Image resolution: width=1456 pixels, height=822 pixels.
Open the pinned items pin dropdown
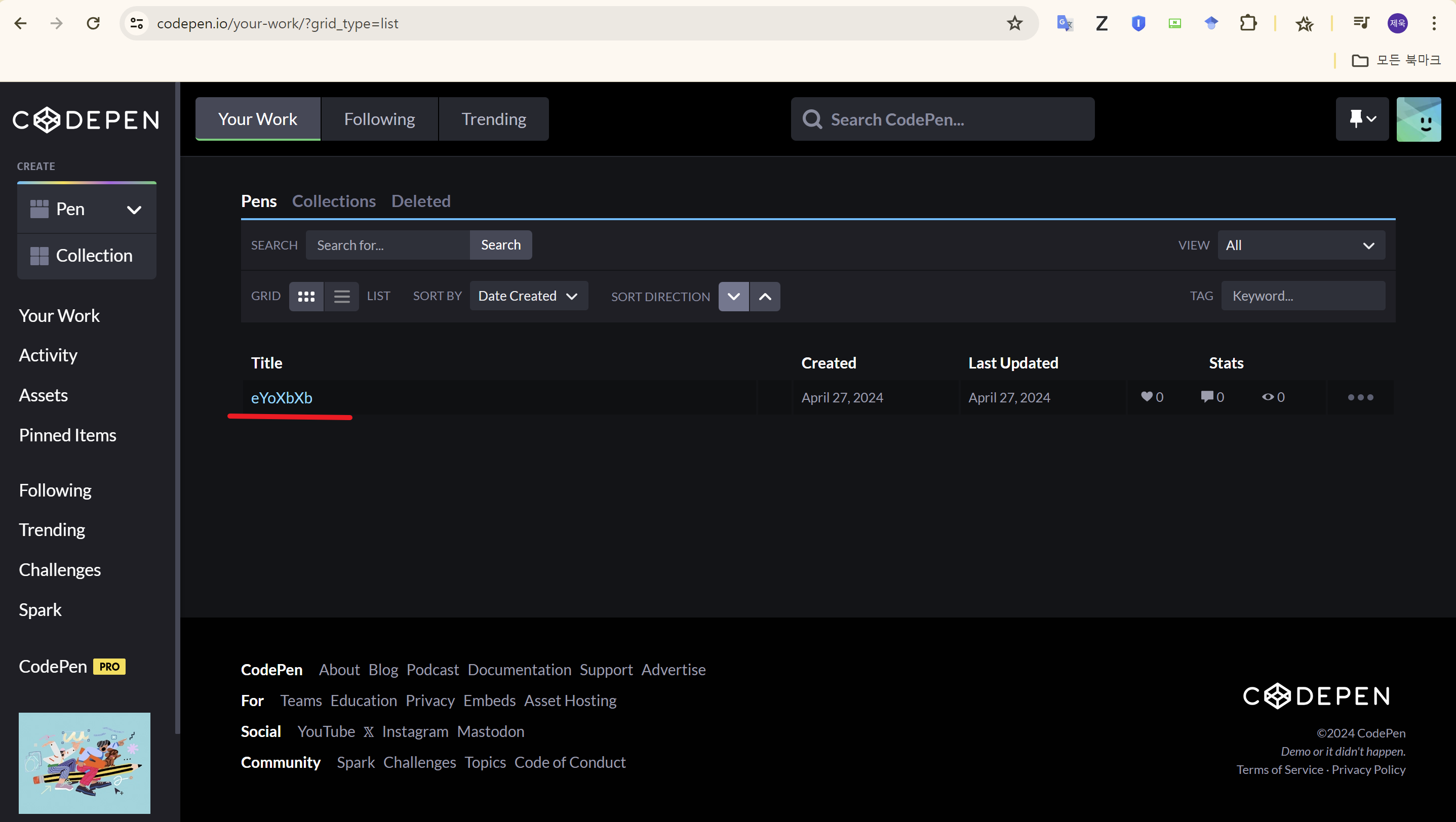(1362, 118)
